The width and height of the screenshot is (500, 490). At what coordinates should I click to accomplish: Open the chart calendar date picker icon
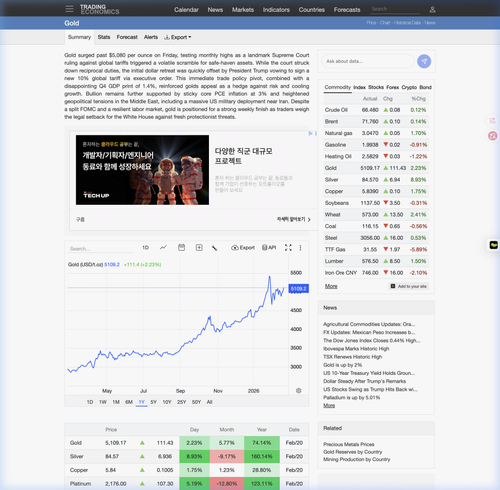(181, 247)
